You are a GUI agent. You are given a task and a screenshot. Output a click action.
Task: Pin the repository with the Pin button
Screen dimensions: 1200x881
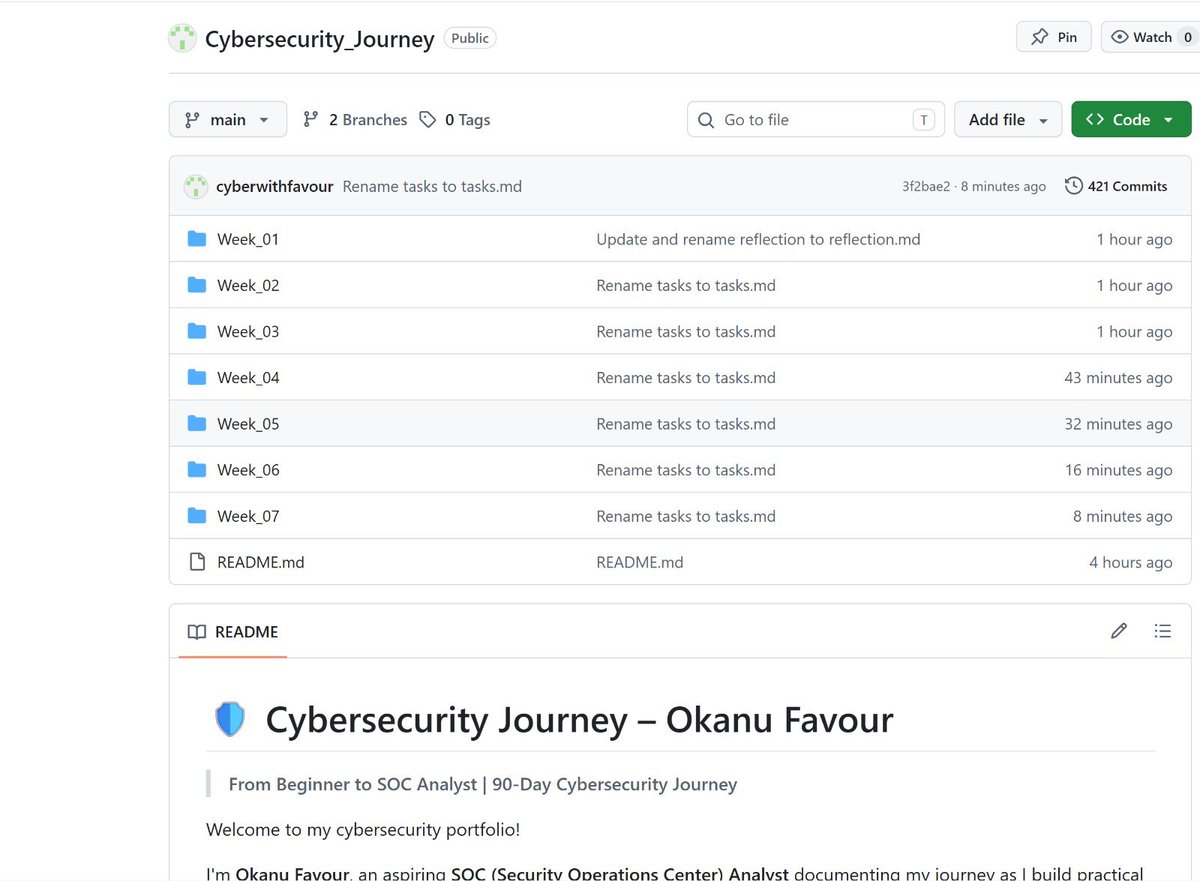tap(1054, 37)
